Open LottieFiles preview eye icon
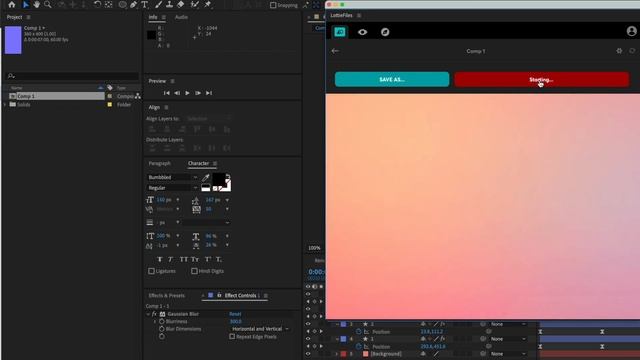This screenshot has width=640, height=360. pos(362,32)
